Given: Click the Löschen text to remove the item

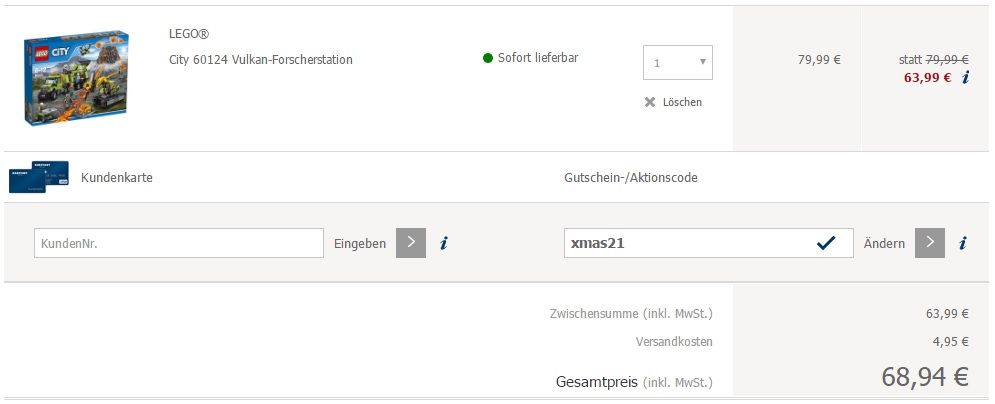Looking at the screenshot, I should pos(682,102).
